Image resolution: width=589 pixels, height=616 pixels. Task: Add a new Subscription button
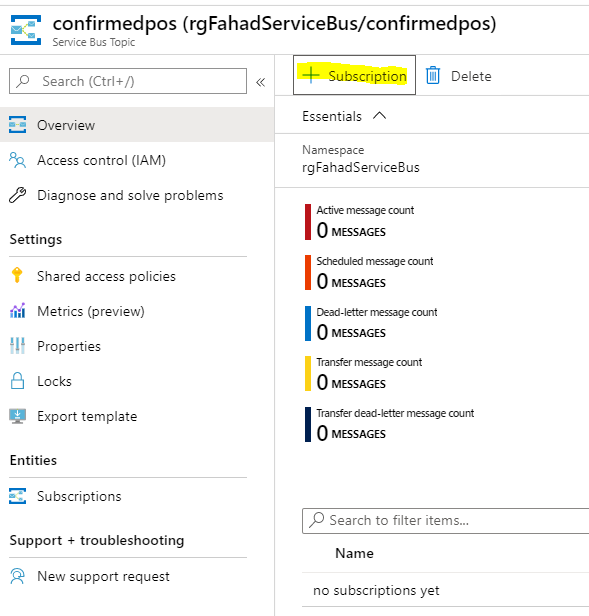[354, 75]
